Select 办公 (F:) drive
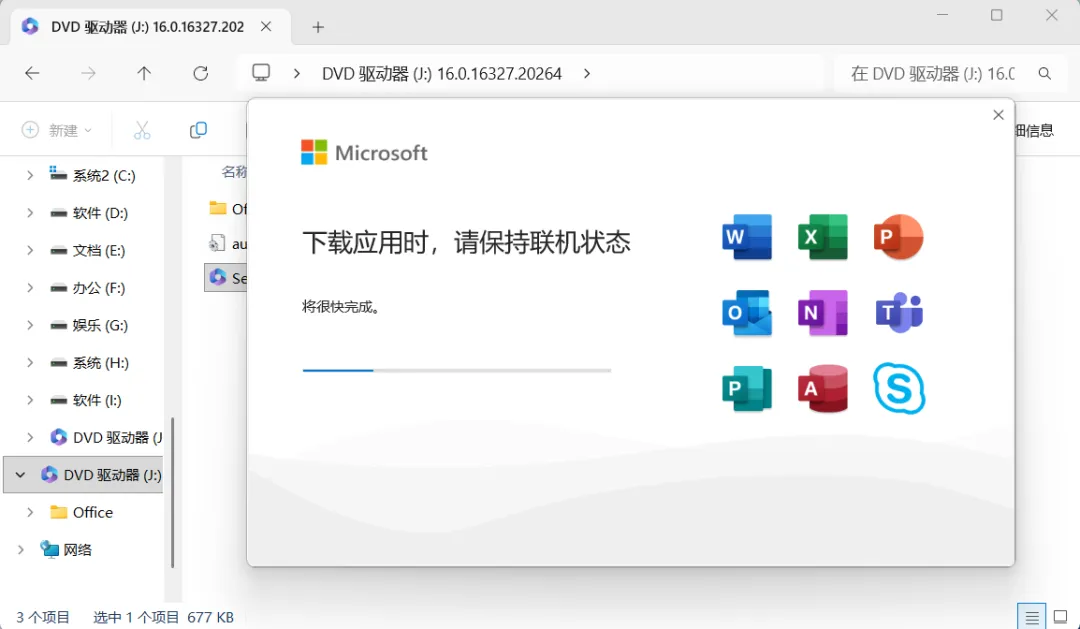Screen dimensions: 1080x629 coord(87,288)
